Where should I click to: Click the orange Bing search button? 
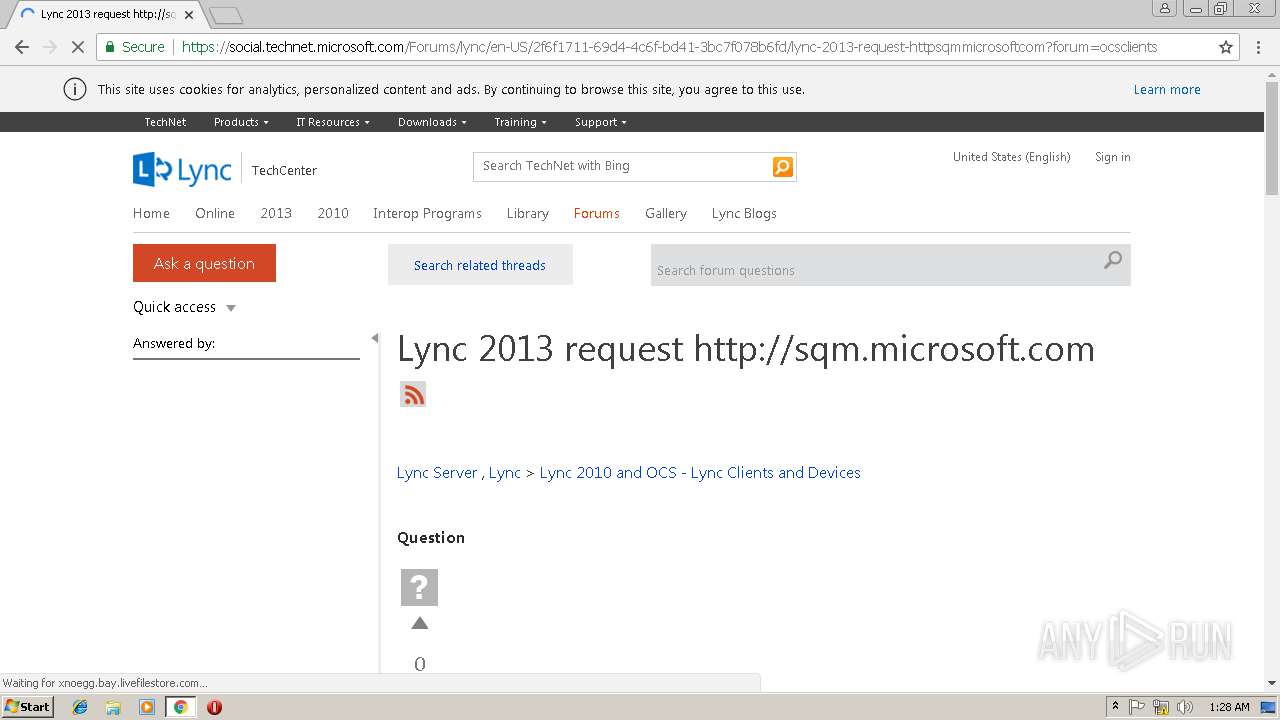tap(783, 167)
